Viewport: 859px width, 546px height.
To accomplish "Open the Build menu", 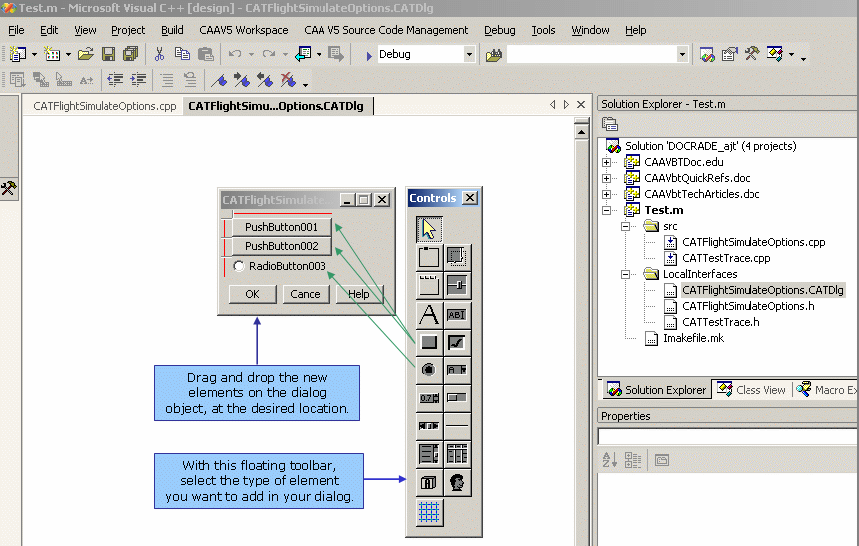I will click(172, 30).
